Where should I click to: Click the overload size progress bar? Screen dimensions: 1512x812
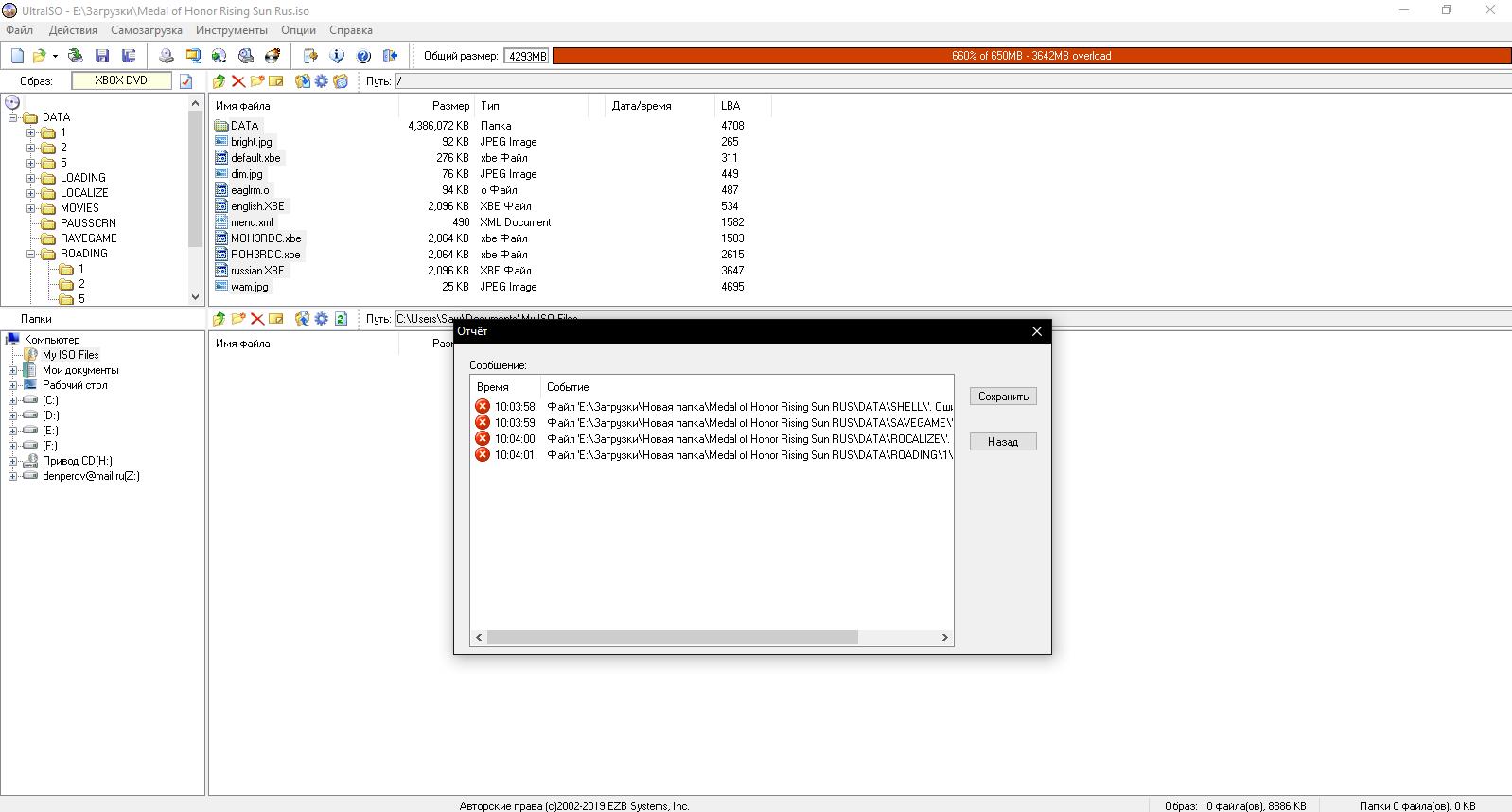(x=1031, y=56)
